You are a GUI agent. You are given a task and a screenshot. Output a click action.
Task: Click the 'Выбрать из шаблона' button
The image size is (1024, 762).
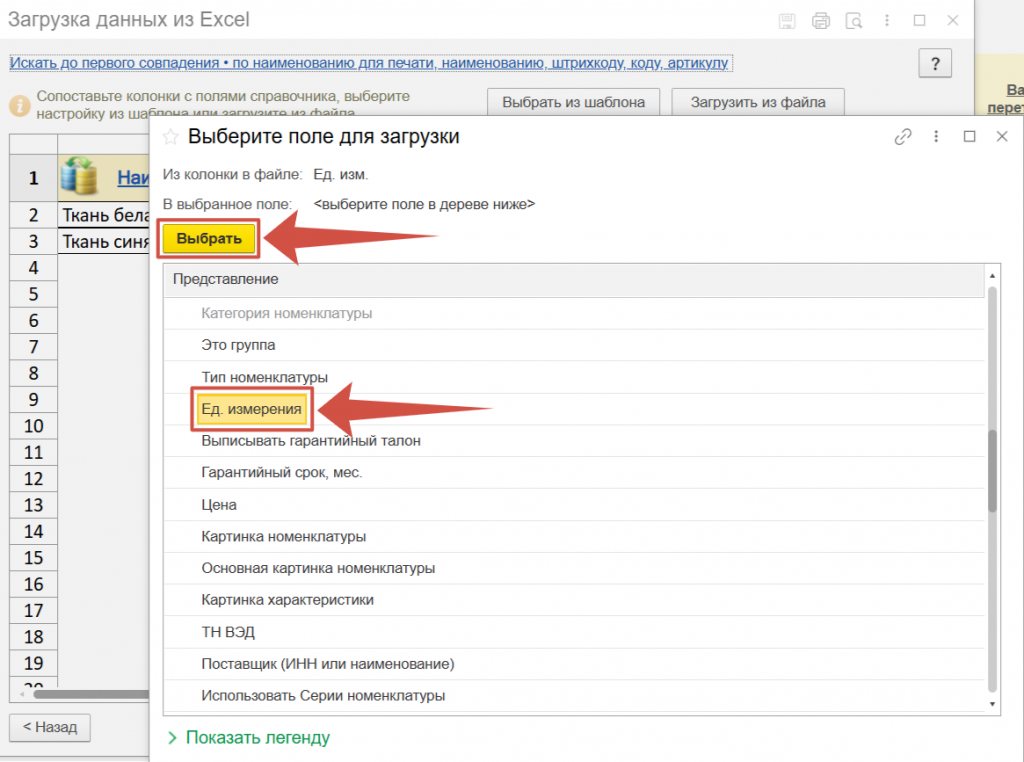tap(574, 102)
